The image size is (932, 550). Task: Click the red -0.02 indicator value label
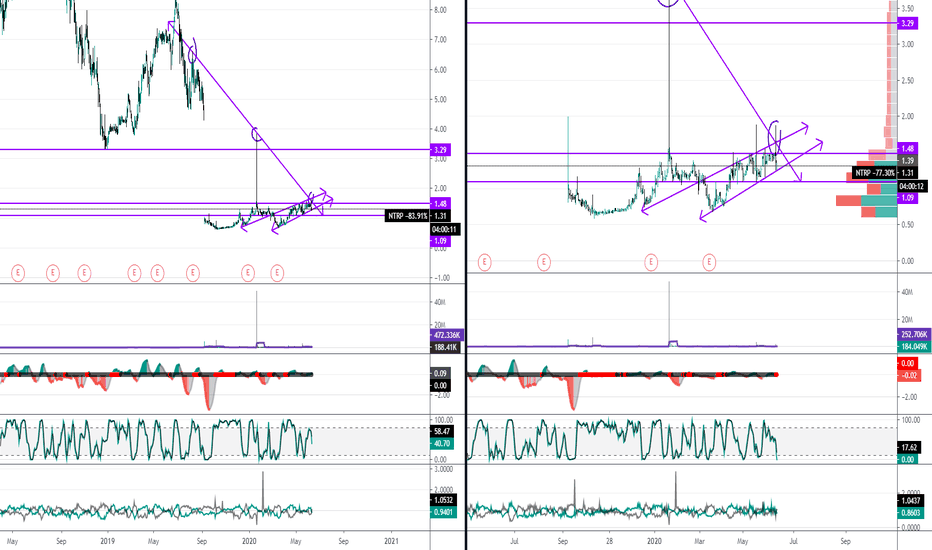tap(909, 376)
